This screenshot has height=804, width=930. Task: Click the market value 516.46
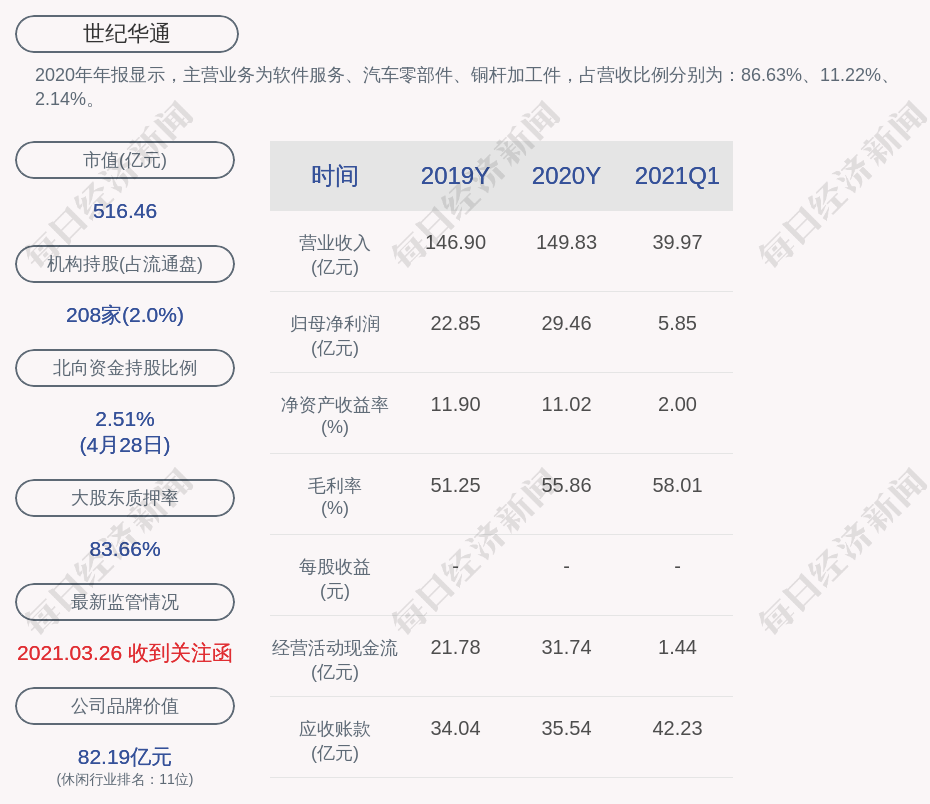pos(125,211)
